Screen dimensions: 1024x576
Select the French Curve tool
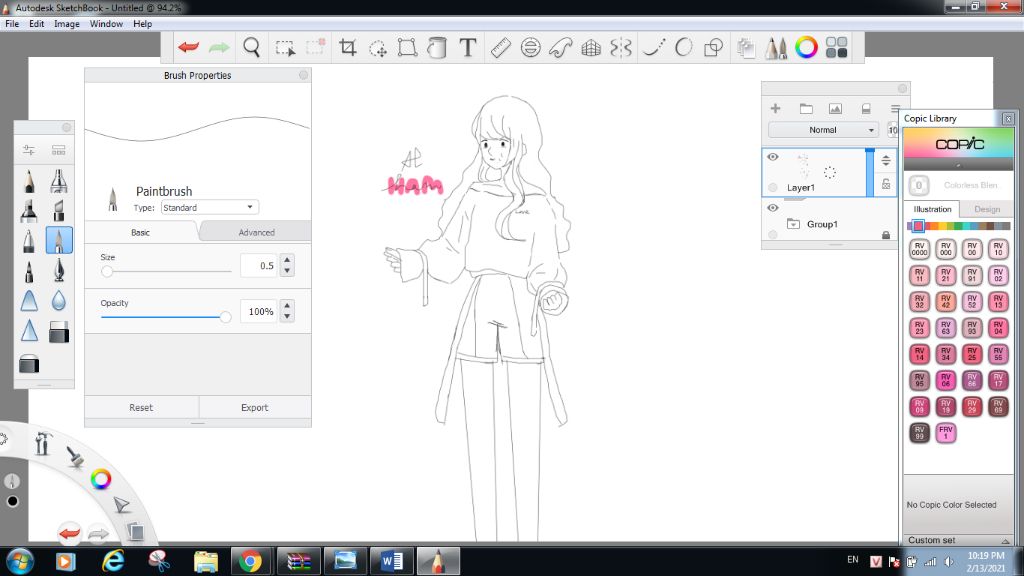[560, 47]
